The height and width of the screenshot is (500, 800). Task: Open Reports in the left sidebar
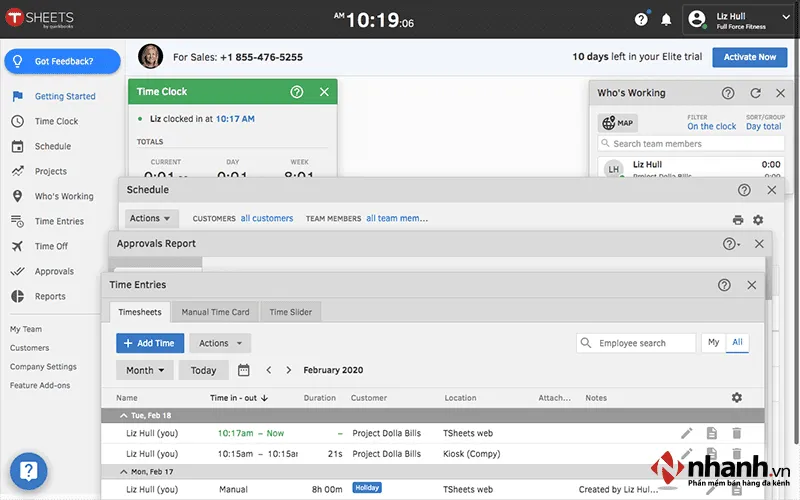point(50,296)
